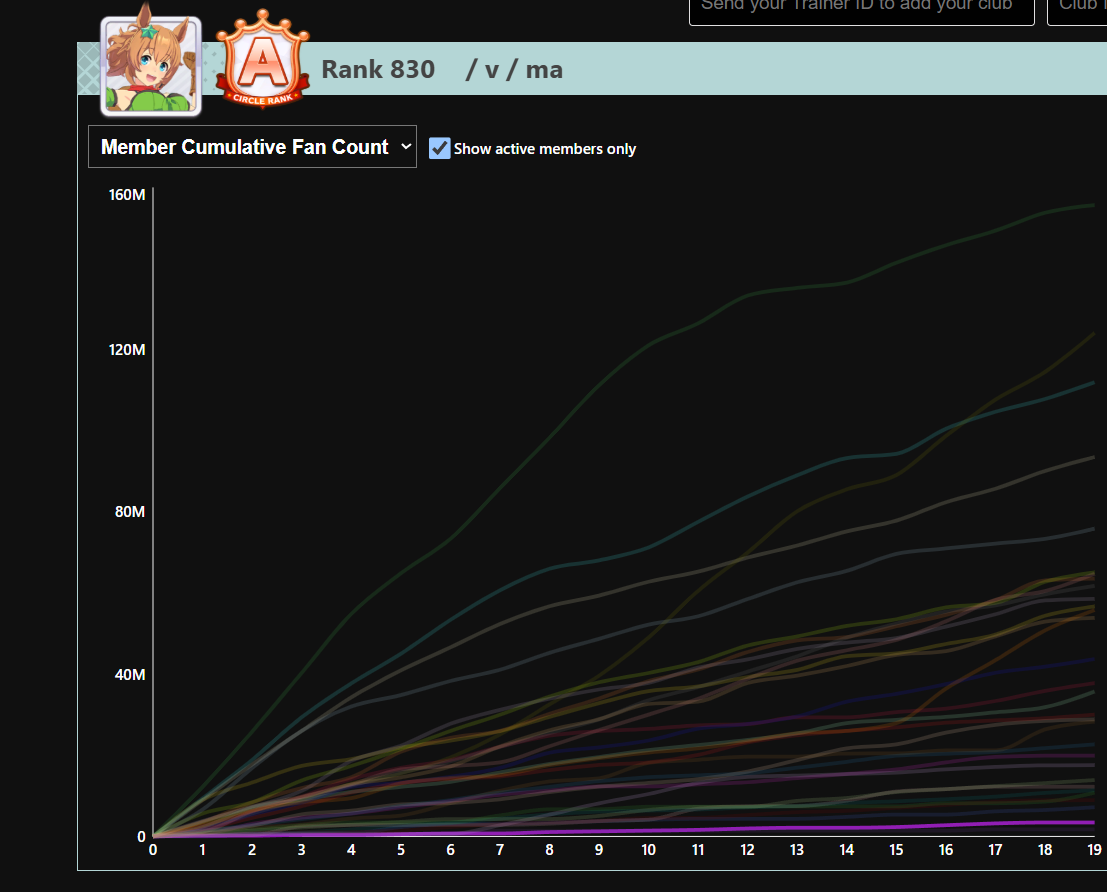
Task: Click the 160M y-axis label
Action: (x=127, y=195)
